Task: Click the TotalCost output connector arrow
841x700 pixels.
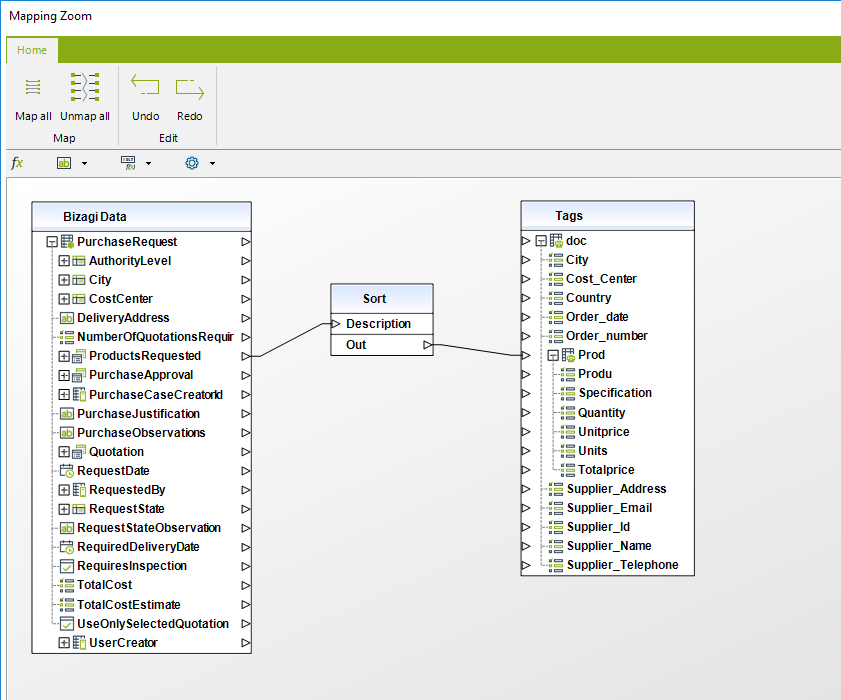Action: click(246, 585)
